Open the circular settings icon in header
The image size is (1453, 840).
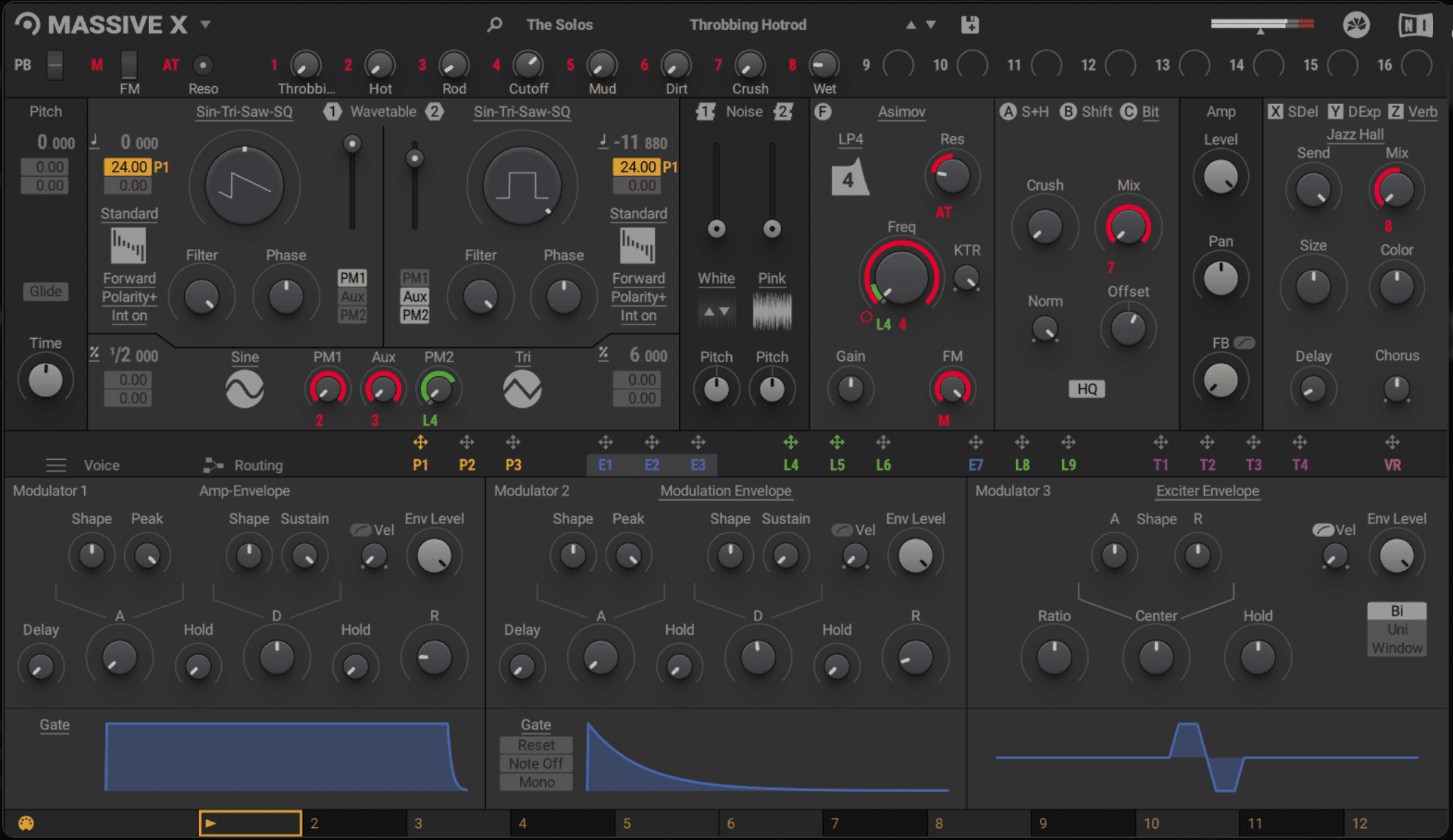1356,25
